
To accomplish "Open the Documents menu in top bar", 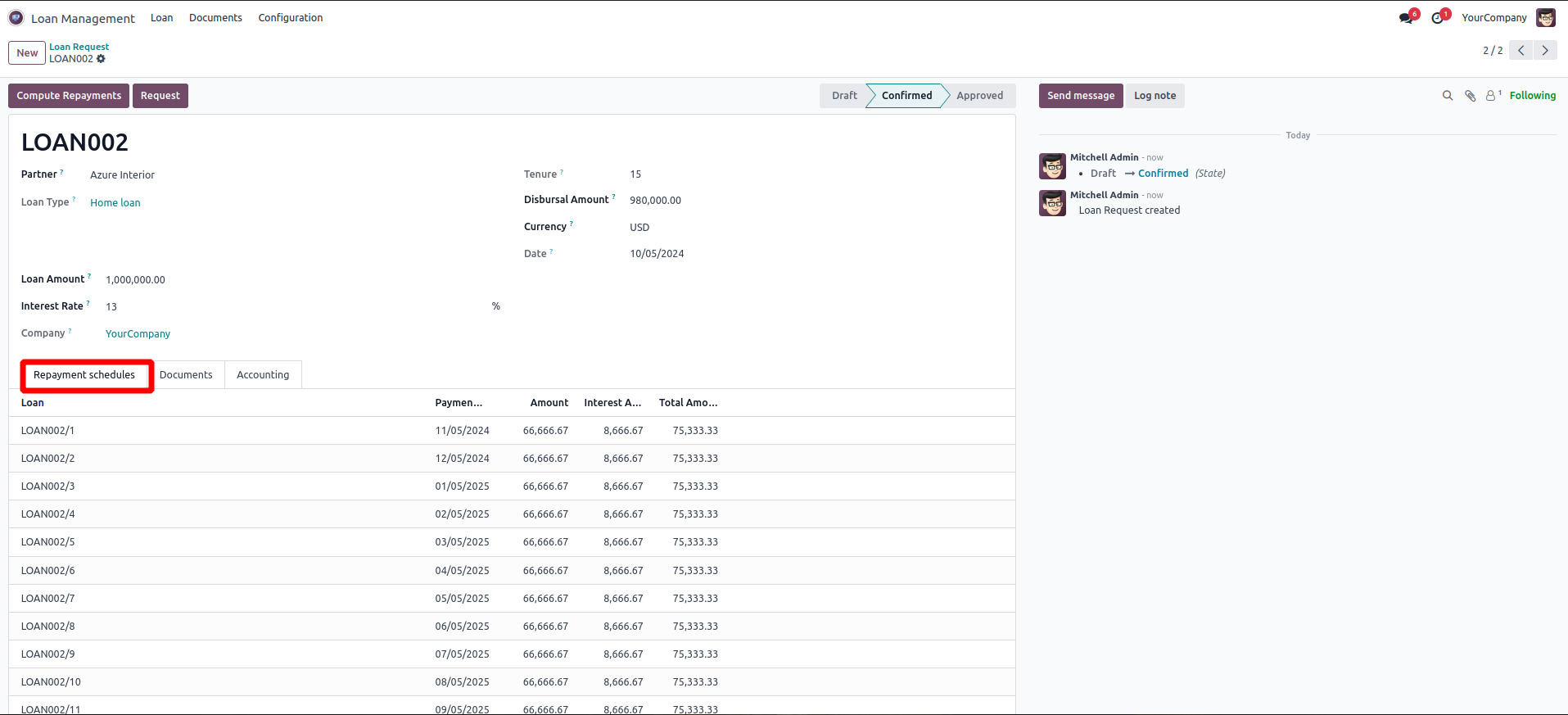I will (215, 18).
